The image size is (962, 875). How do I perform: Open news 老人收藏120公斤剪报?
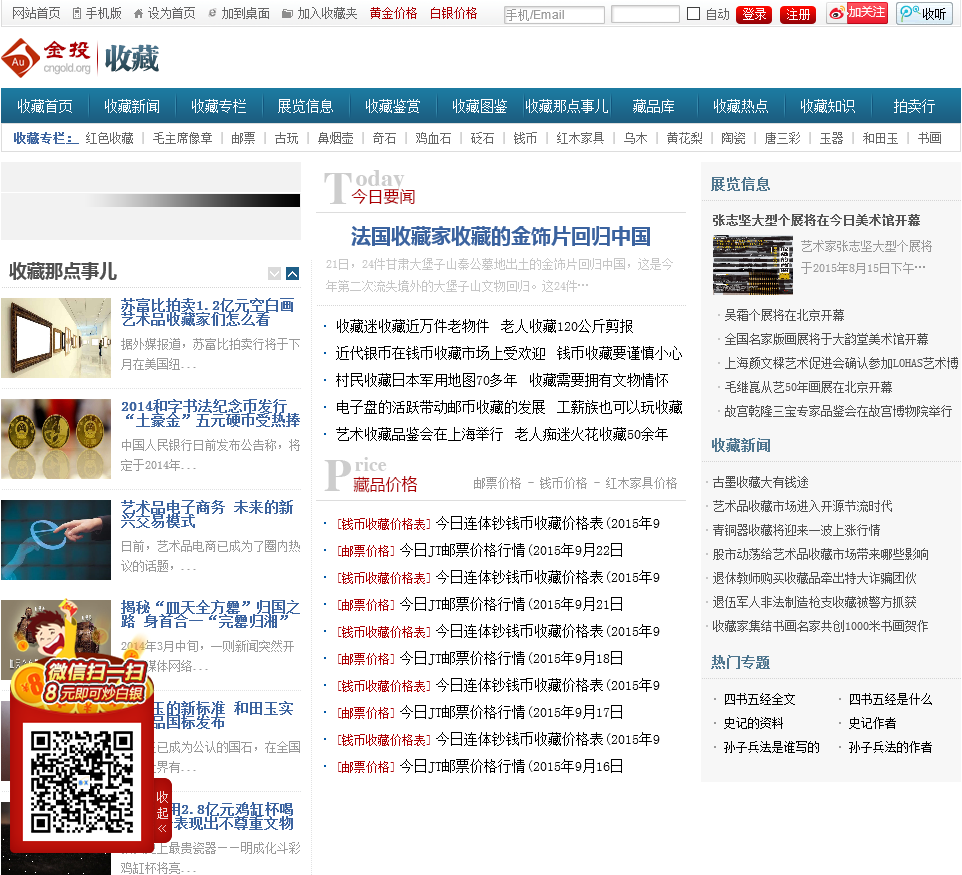tap(567, 326)
